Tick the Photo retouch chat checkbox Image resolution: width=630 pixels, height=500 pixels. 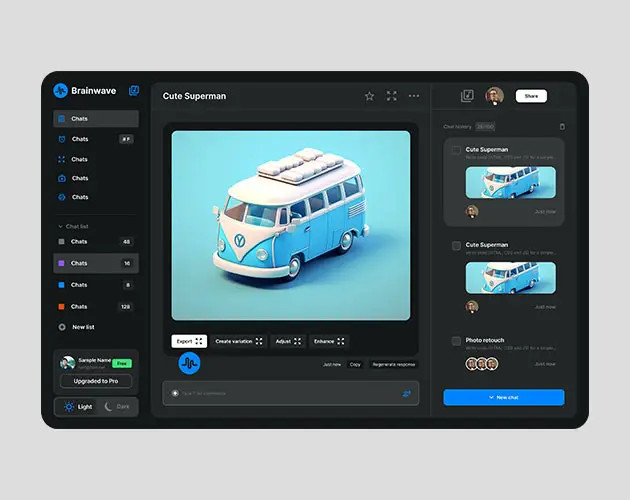(456, 341)
